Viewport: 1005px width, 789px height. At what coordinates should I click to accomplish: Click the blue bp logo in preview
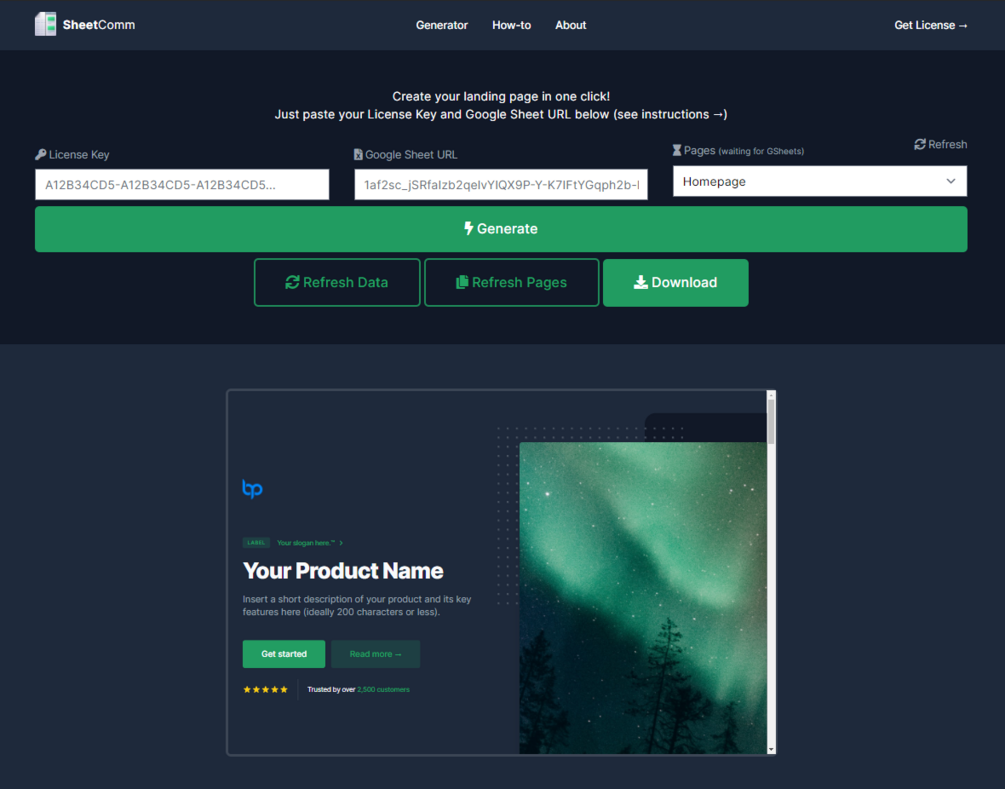point(253,488)
